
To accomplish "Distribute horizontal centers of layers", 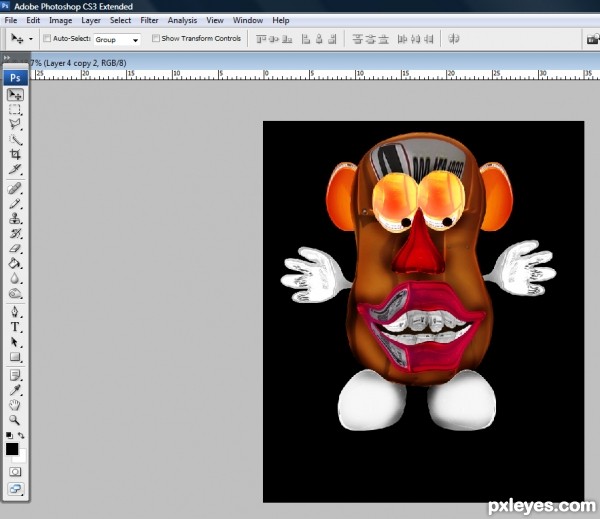I will click(416, 39).
